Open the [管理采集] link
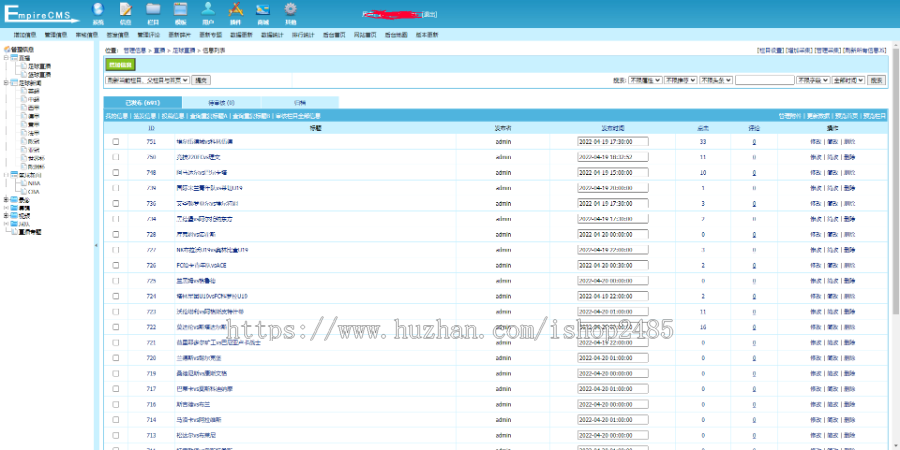Image resolution: width=900 pixels, height=450 pixels. click(x=828, y=51)
